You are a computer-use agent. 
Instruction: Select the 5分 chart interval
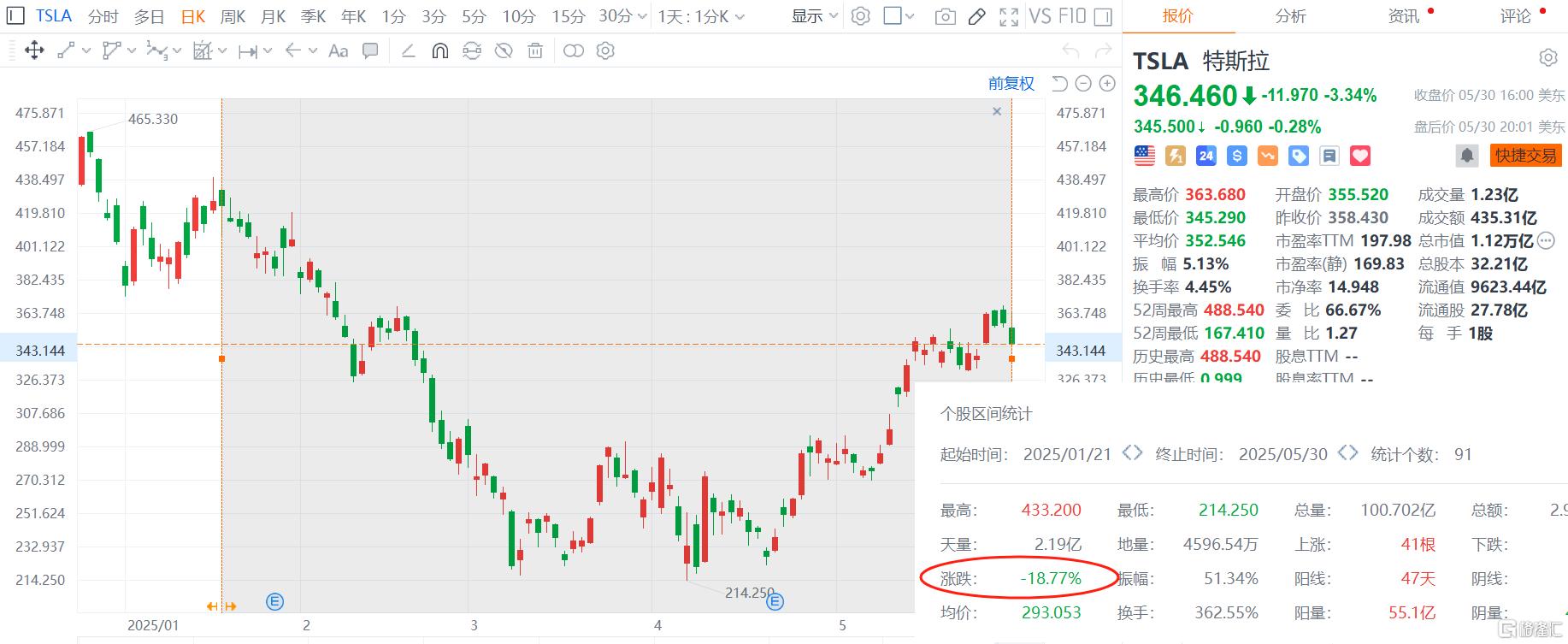(474, 16)
